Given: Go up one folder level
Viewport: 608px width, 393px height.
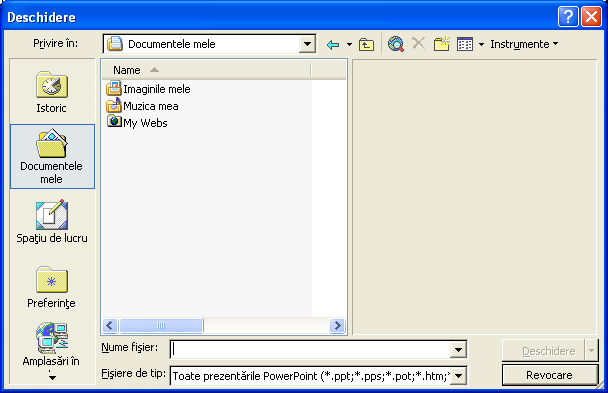Looking at the screenshot, I should 366,45.
